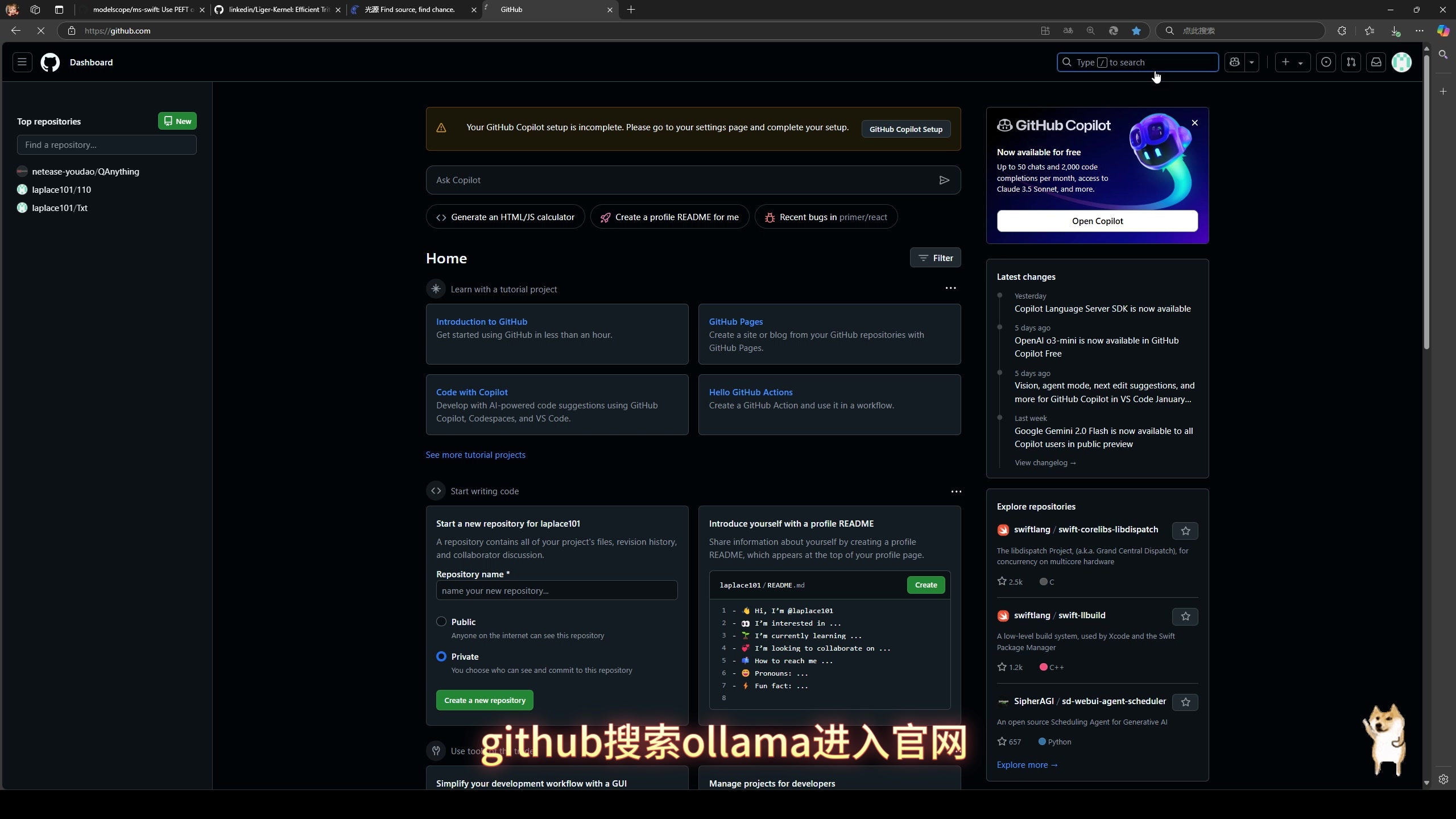Dismiss the GitHub Copilot promo card
Image resolution: width=1456 pixels, height=819 pixels.
click(1195, 123)
